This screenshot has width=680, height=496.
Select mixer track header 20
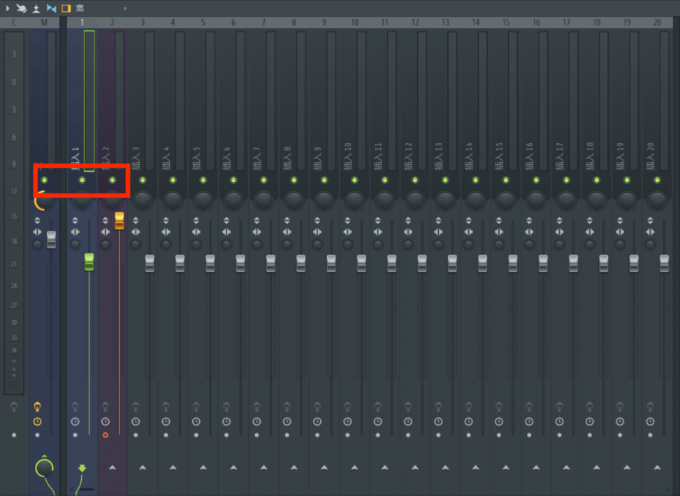click(657, 22)
